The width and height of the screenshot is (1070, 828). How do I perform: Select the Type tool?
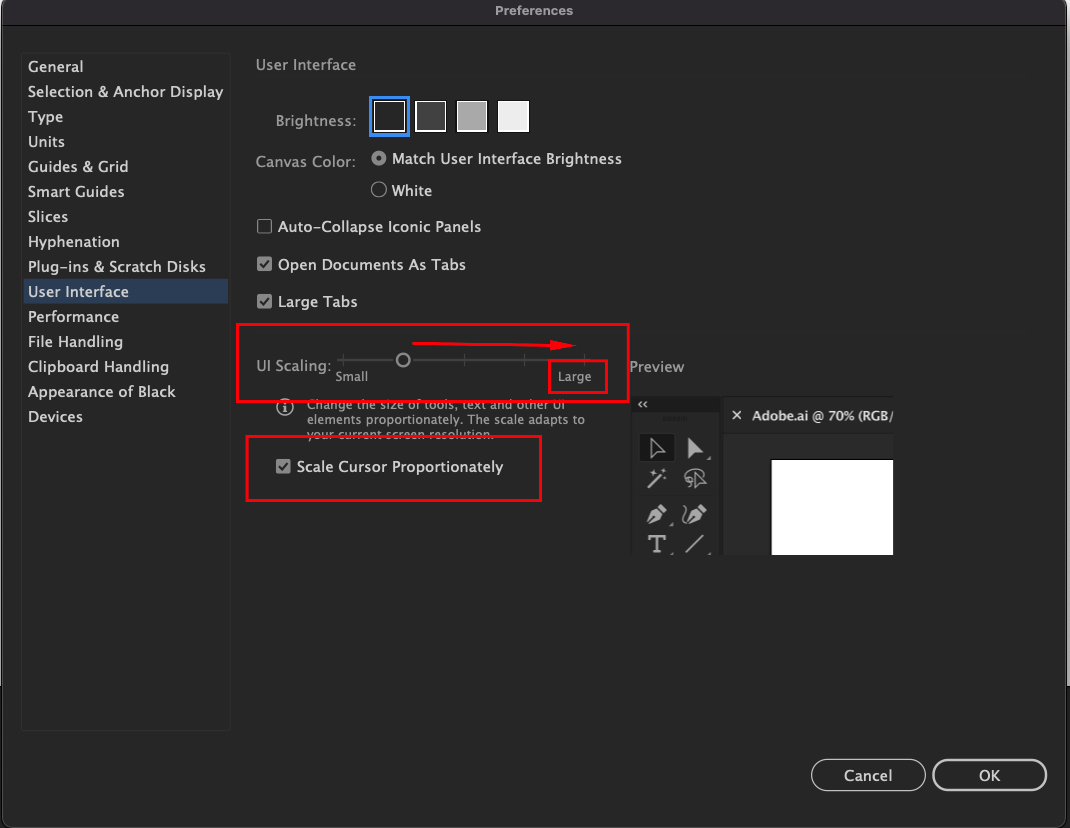pyautogui.click(x=657, y=545)
